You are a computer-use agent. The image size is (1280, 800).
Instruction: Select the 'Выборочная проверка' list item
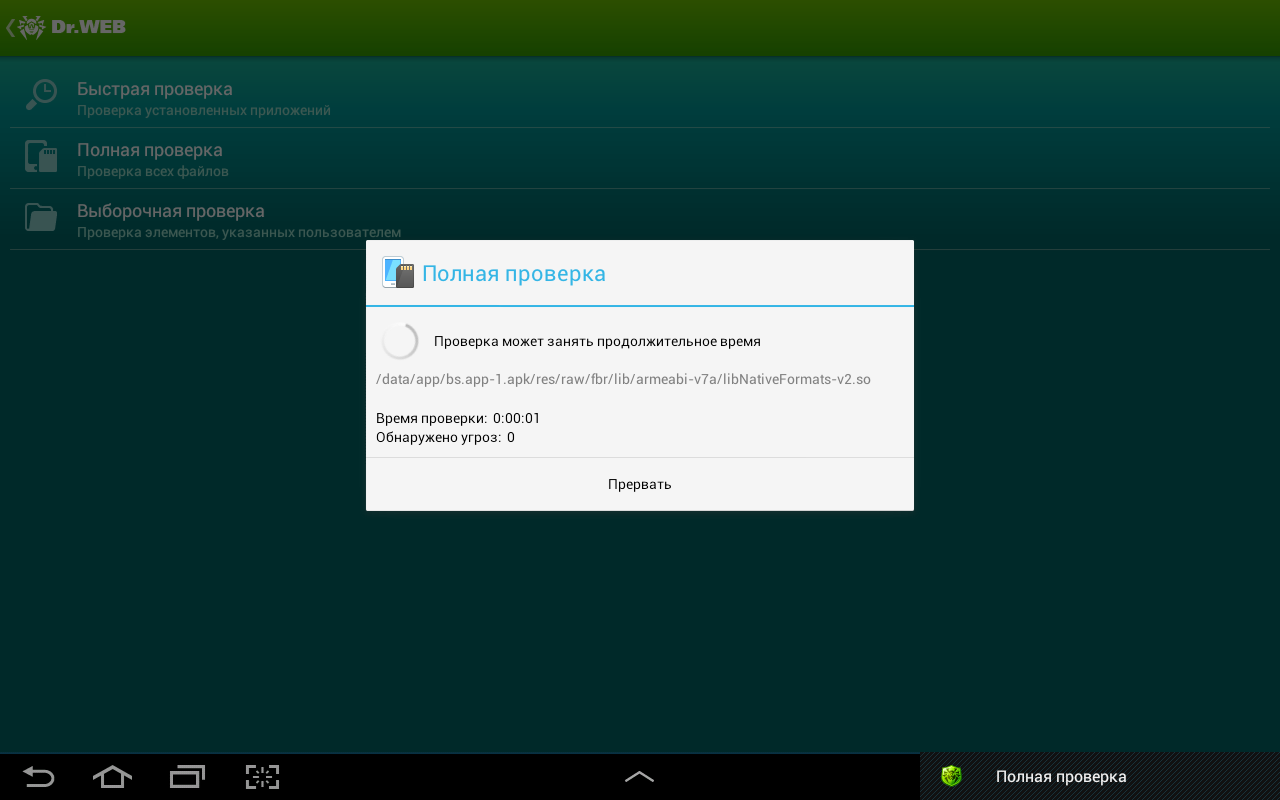(171, 212)
